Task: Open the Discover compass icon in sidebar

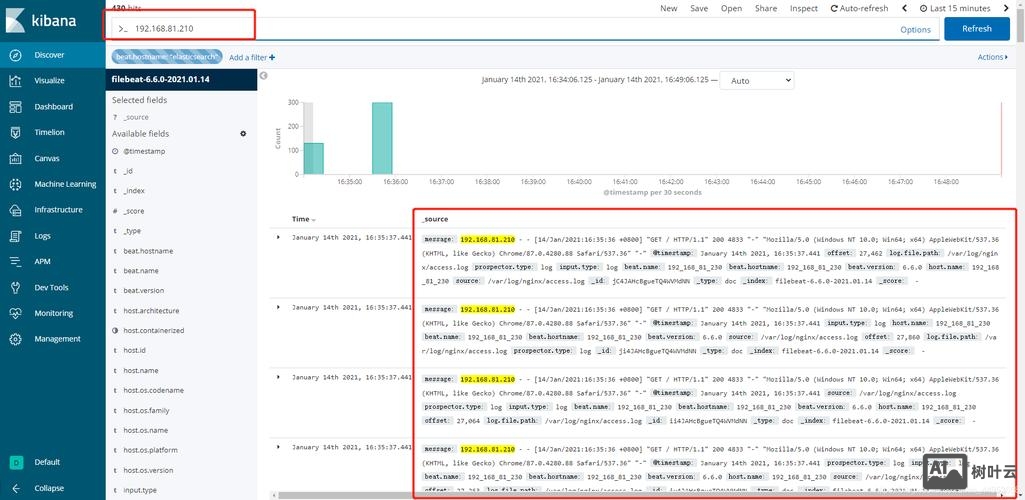Action: pyautogui.click(x=16, y=55)
